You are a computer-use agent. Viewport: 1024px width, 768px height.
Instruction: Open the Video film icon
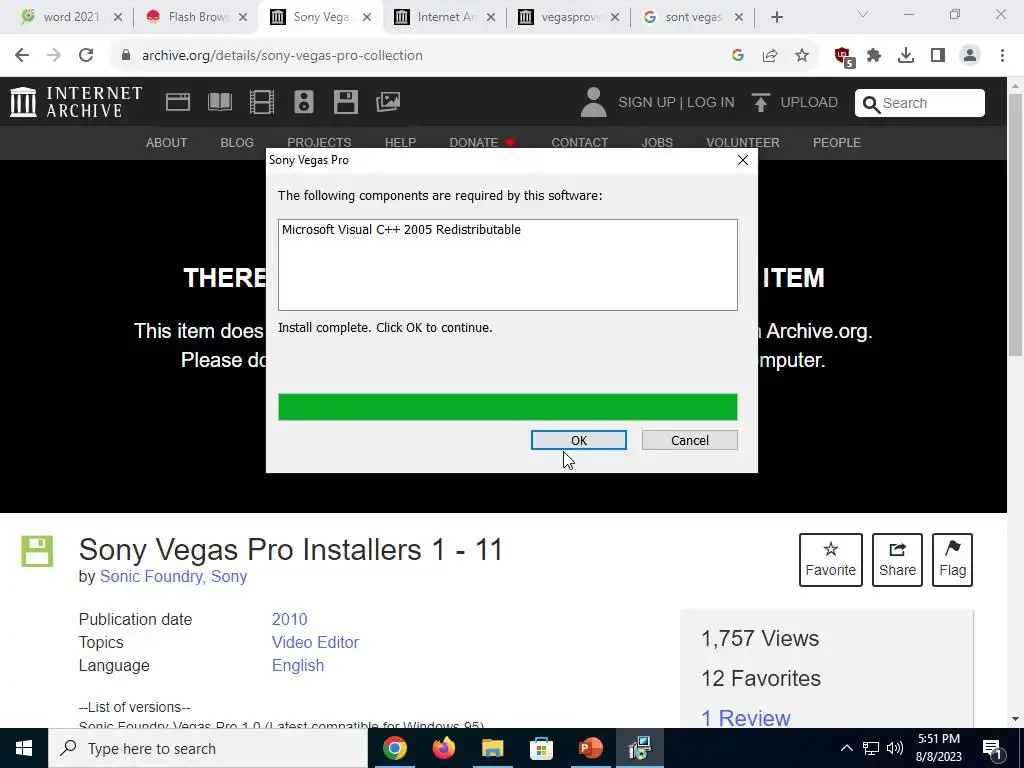coord(262,102)
